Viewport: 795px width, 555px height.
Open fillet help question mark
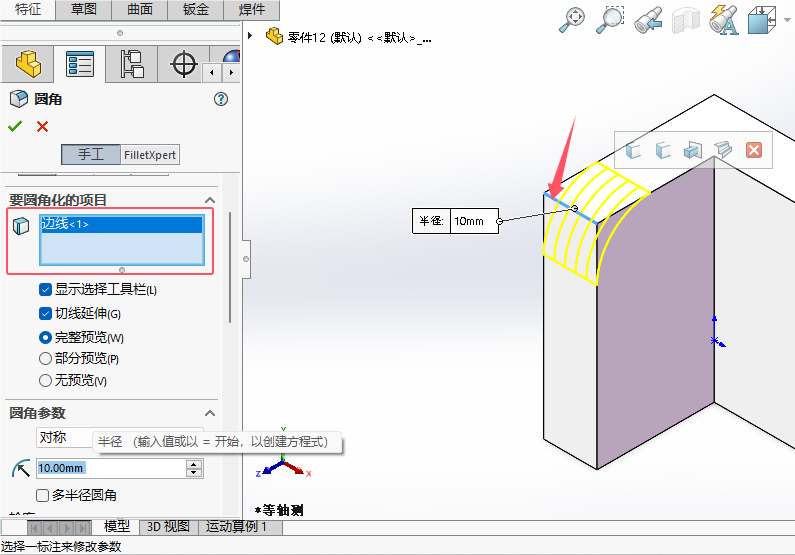[x=221, y=99]
